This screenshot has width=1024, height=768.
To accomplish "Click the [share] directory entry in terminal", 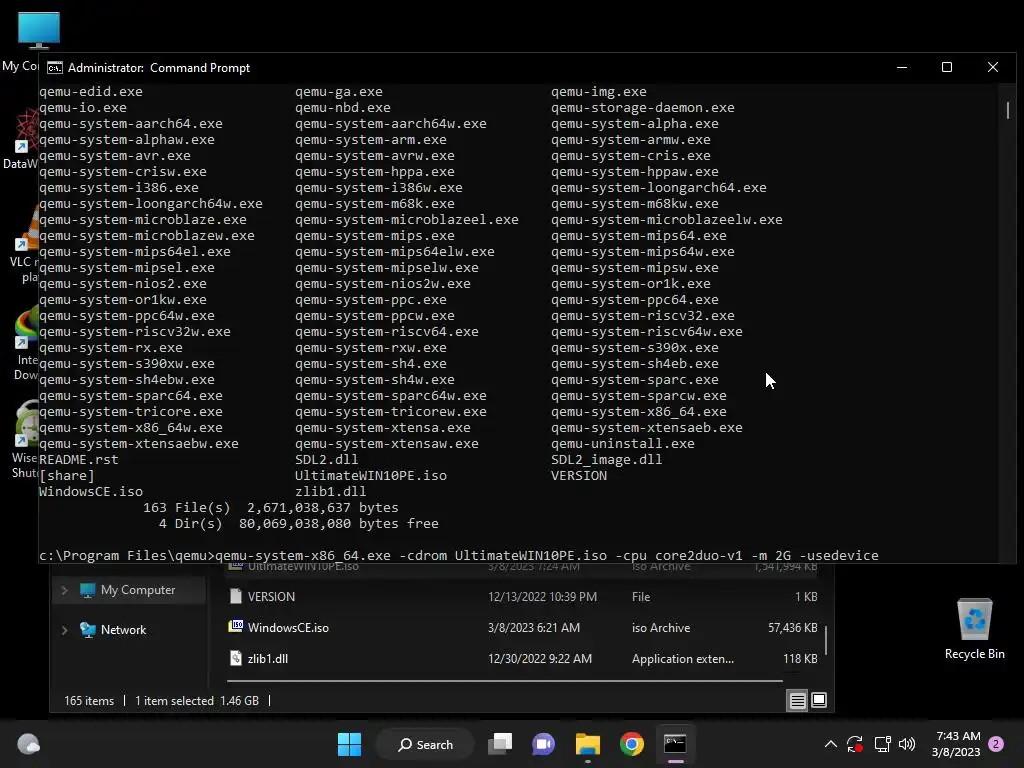I will 67,475.
